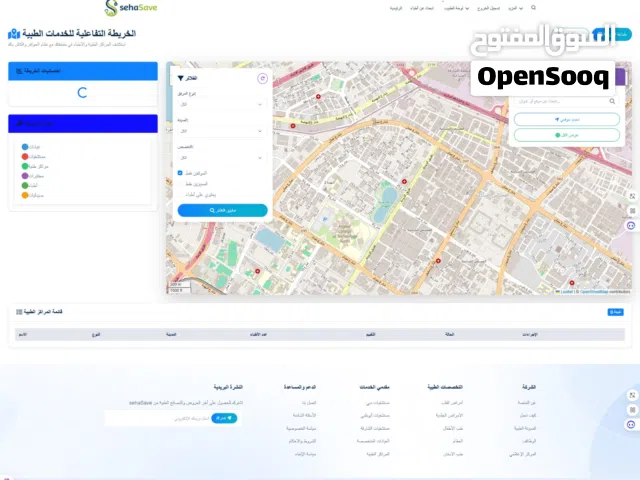Open 'اتصل بنا' under footer support column
640x480 pixels.
pos(309,403)
